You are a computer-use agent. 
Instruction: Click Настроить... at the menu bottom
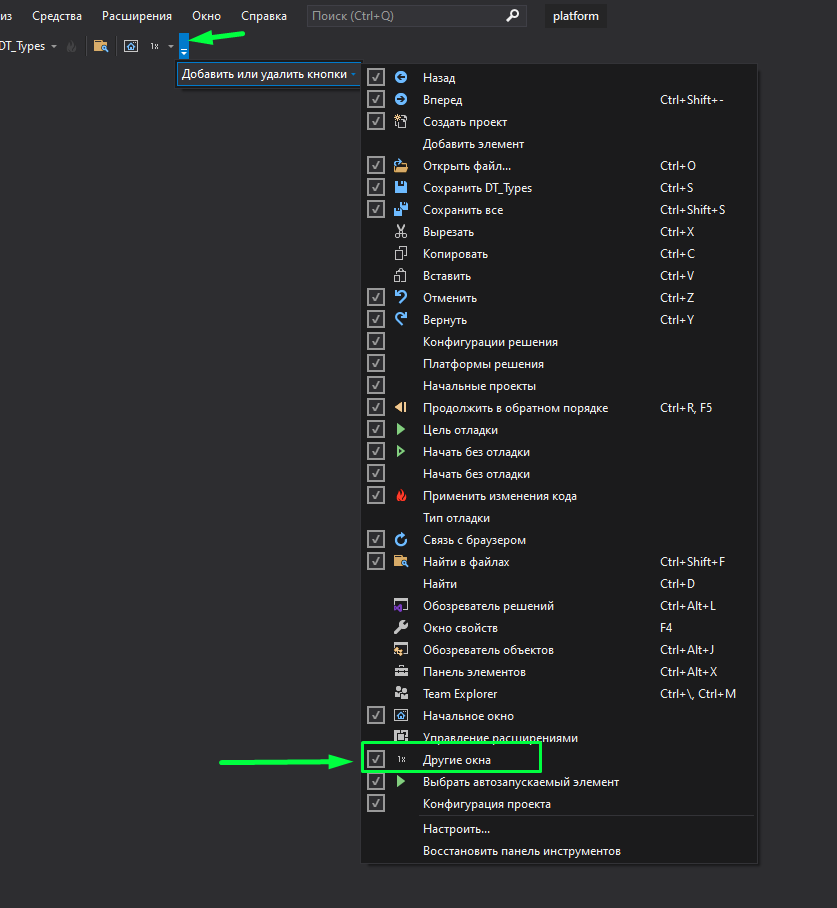456,829
